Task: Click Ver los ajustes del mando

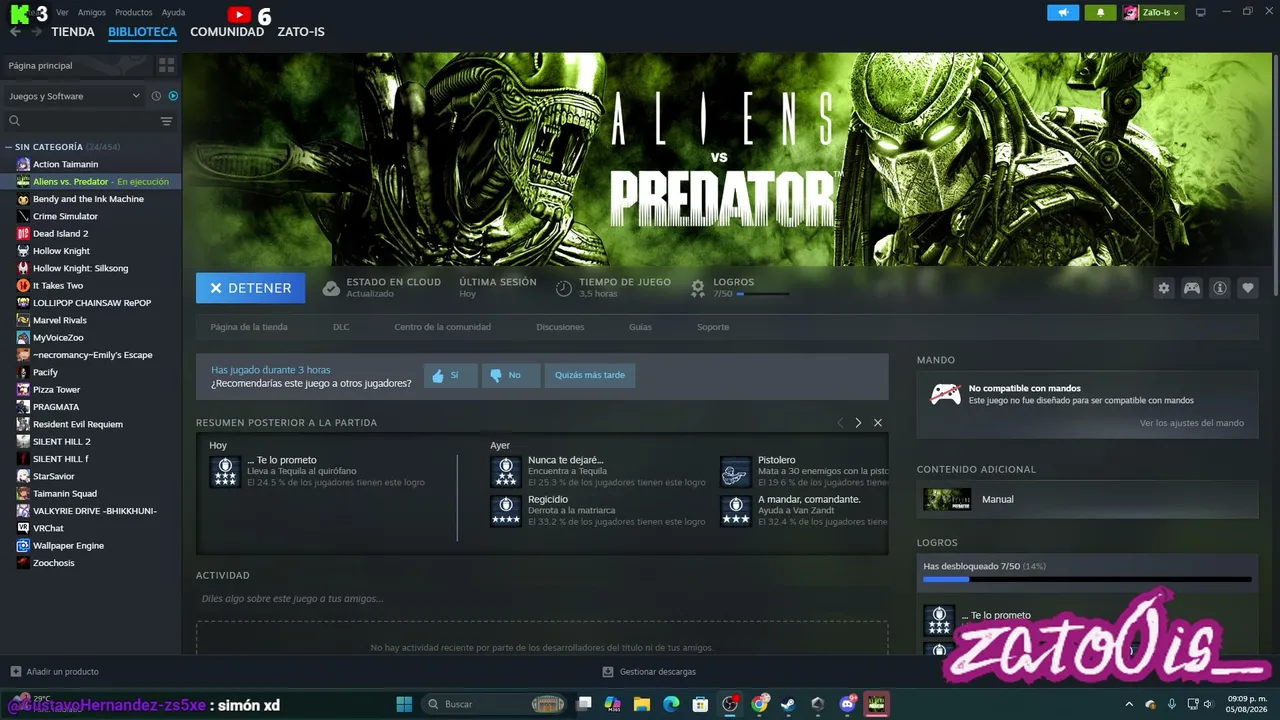Action: point(1192,423)
